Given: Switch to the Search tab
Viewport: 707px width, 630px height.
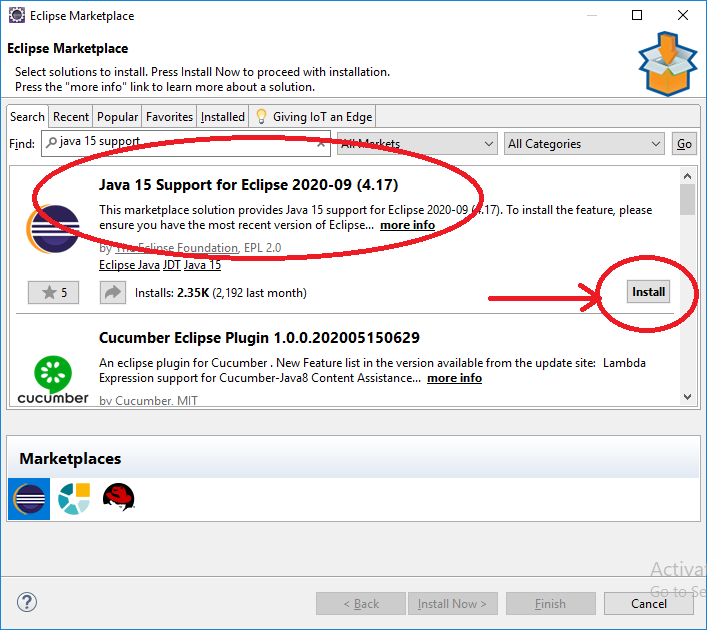Looking at the screenshot, I should (27, 117).
